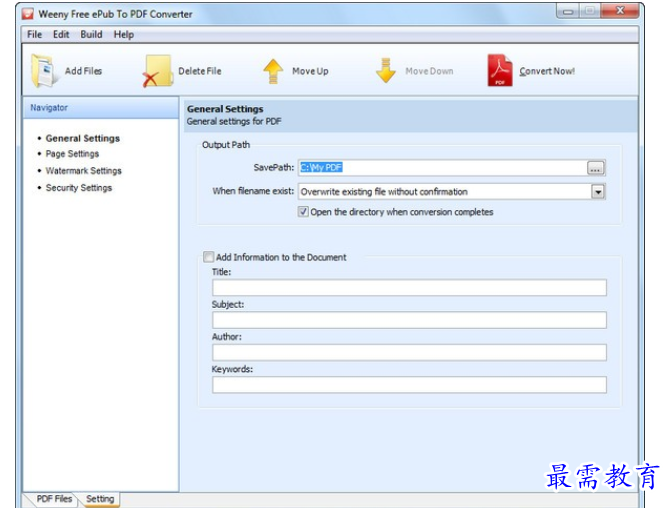Open the File menu

point(35,35)
